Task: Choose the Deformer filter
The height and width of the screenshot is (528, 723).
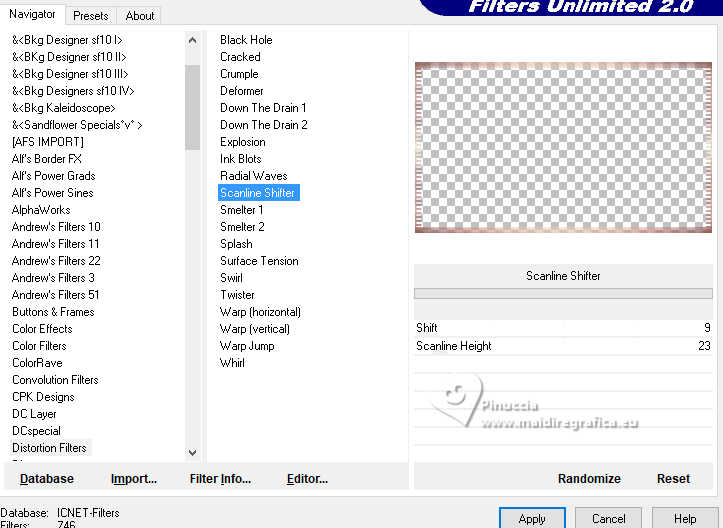Action: click(x=242, y=91)
